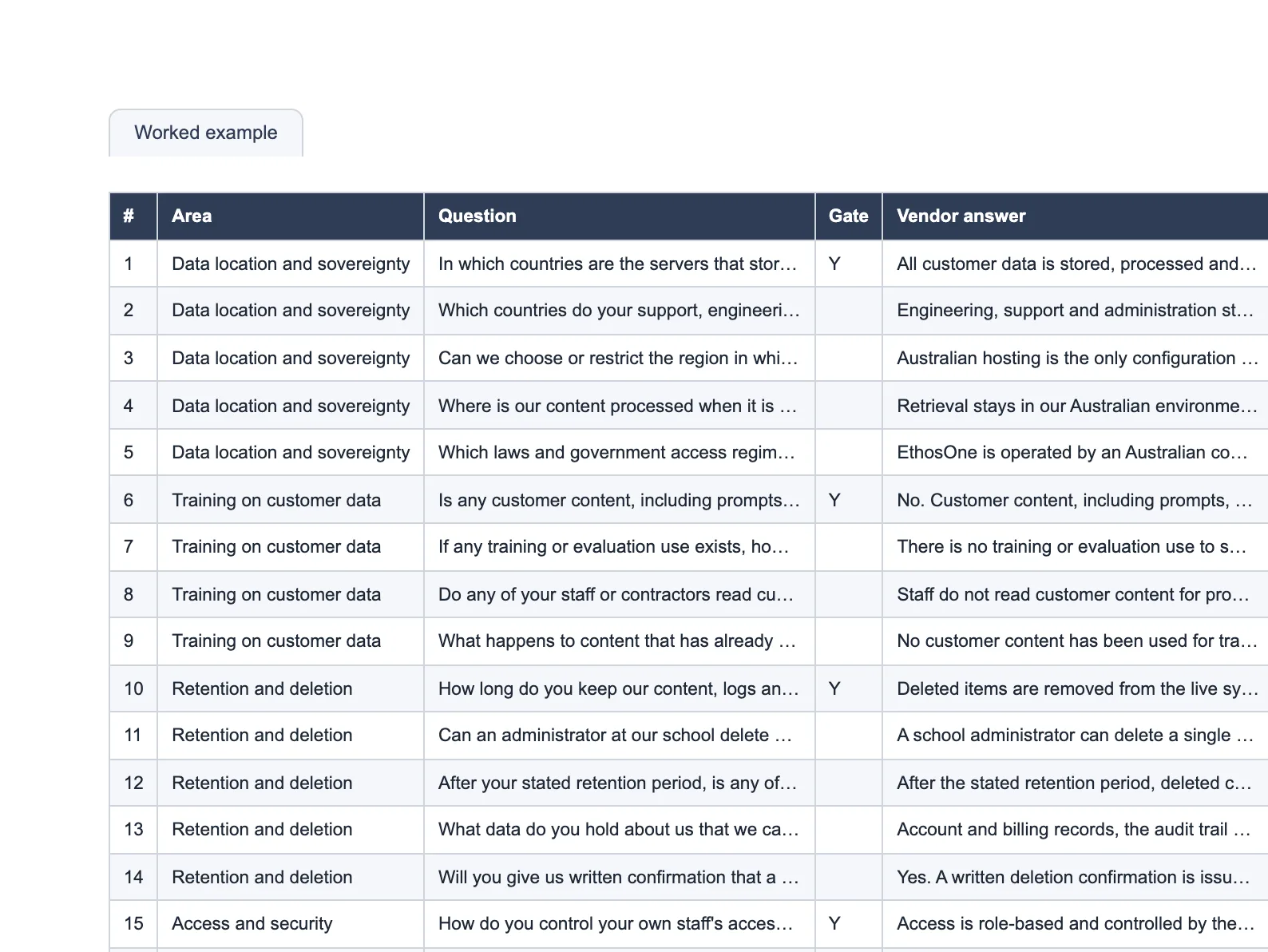Screen dimensions: 1268x952
Task: Click the Area cell in row 10
Action: click(x=291, y=688)
